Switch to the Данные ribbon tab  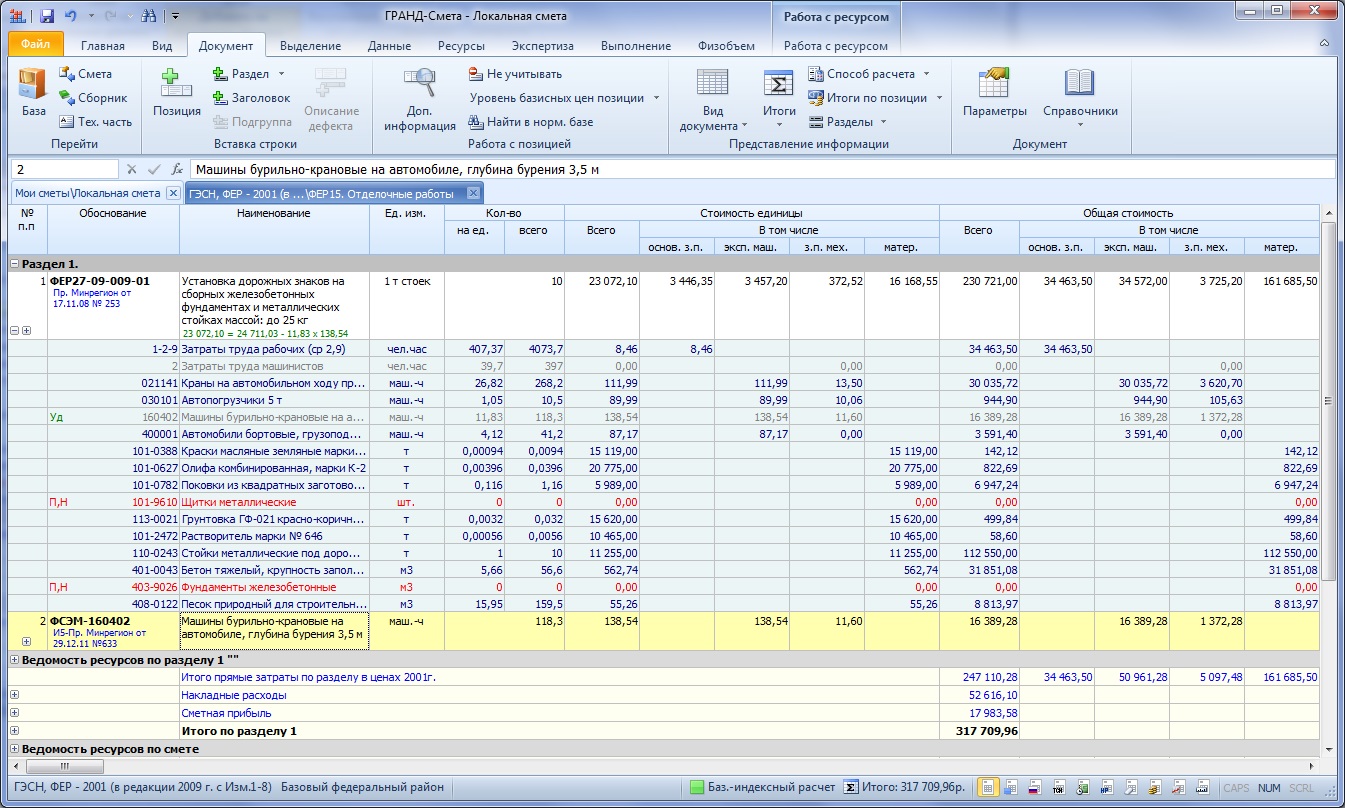(x=389, y=46)
